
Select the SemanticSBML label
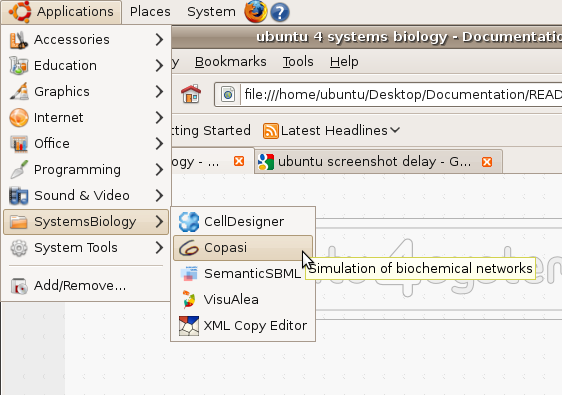(252, 274)
